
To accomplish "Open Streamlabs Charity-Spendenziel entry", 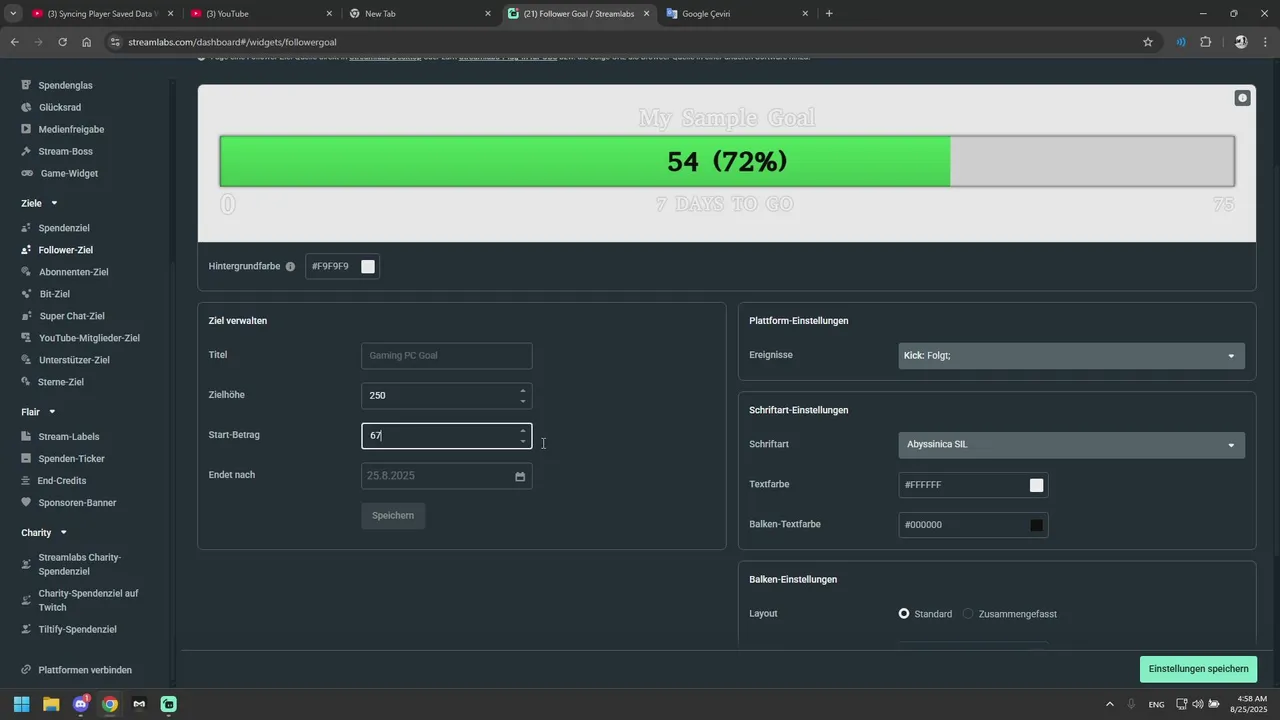I will tap(79, 564).
